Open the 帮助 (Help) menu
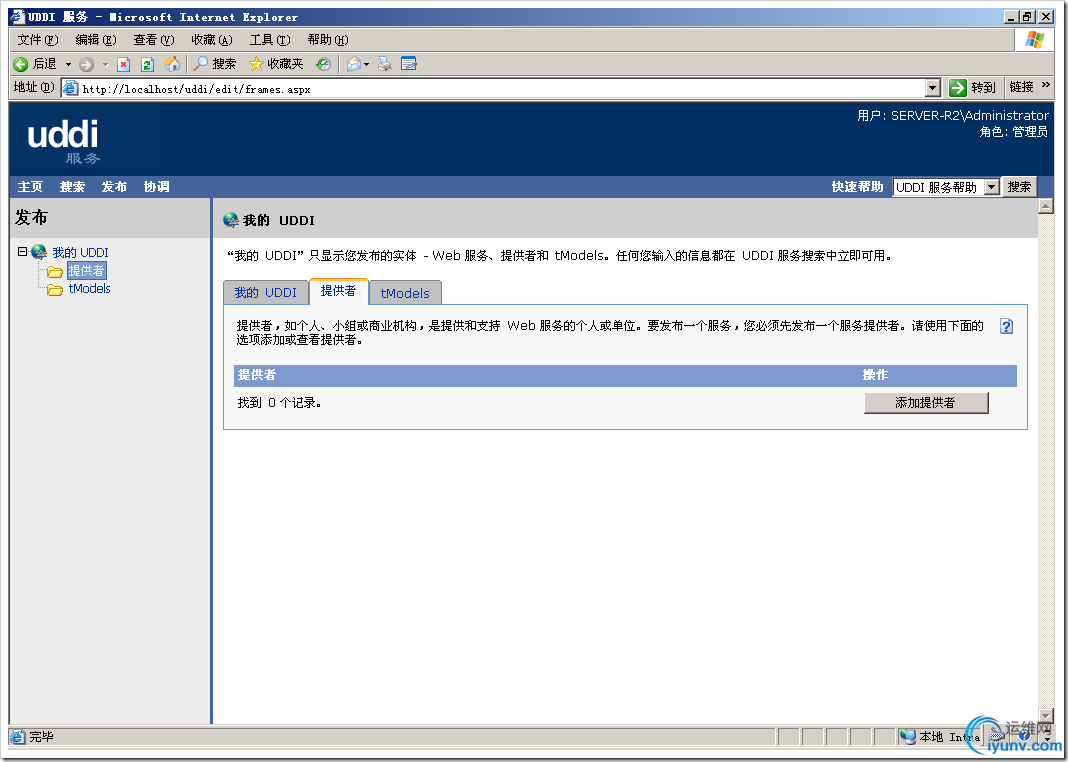Image resolution: width=1068 pixels, height=762 pixels. [328, 40]
